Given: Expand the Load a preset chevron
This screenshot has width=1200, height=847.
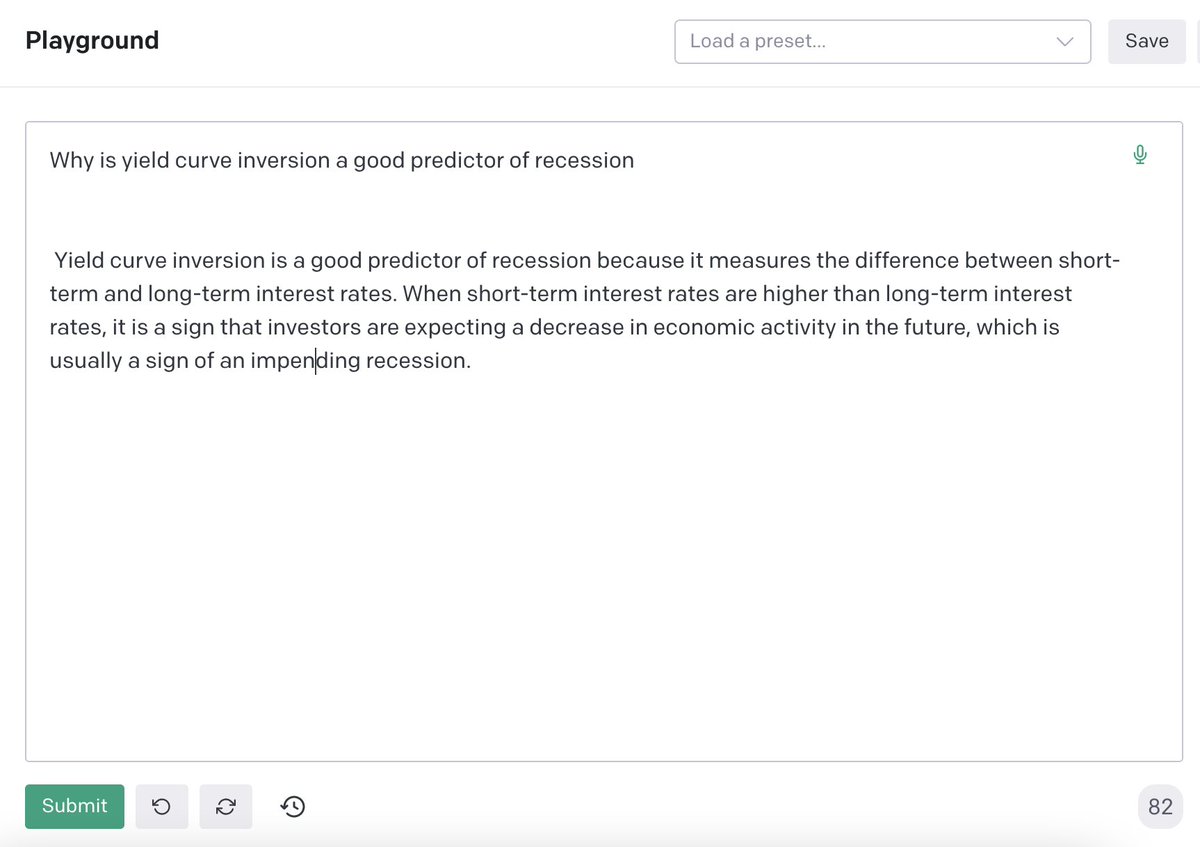Looking at the screenshot, I should point(1064,42).
